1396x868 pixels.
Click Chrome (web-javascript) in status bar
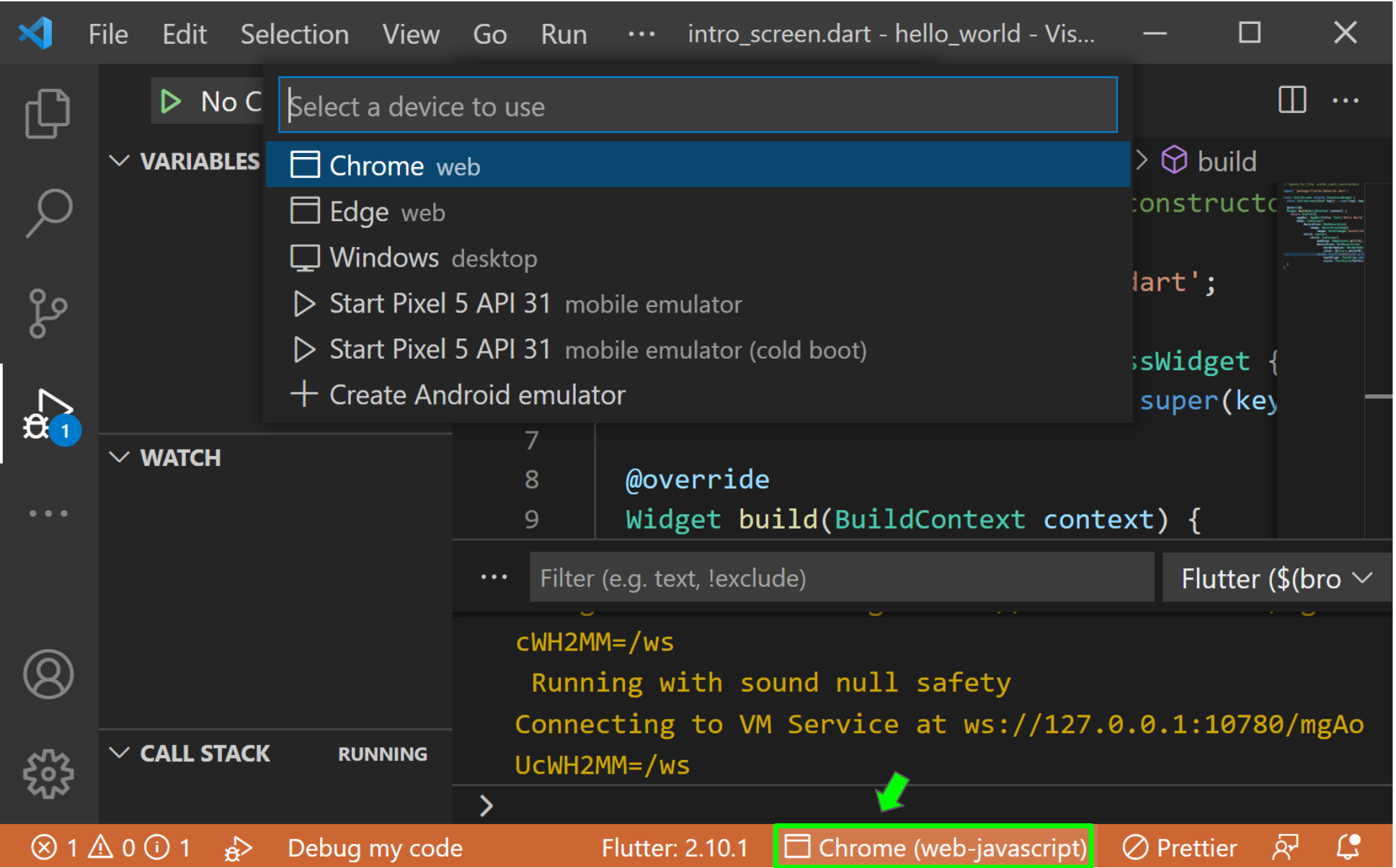coord(935,848)
